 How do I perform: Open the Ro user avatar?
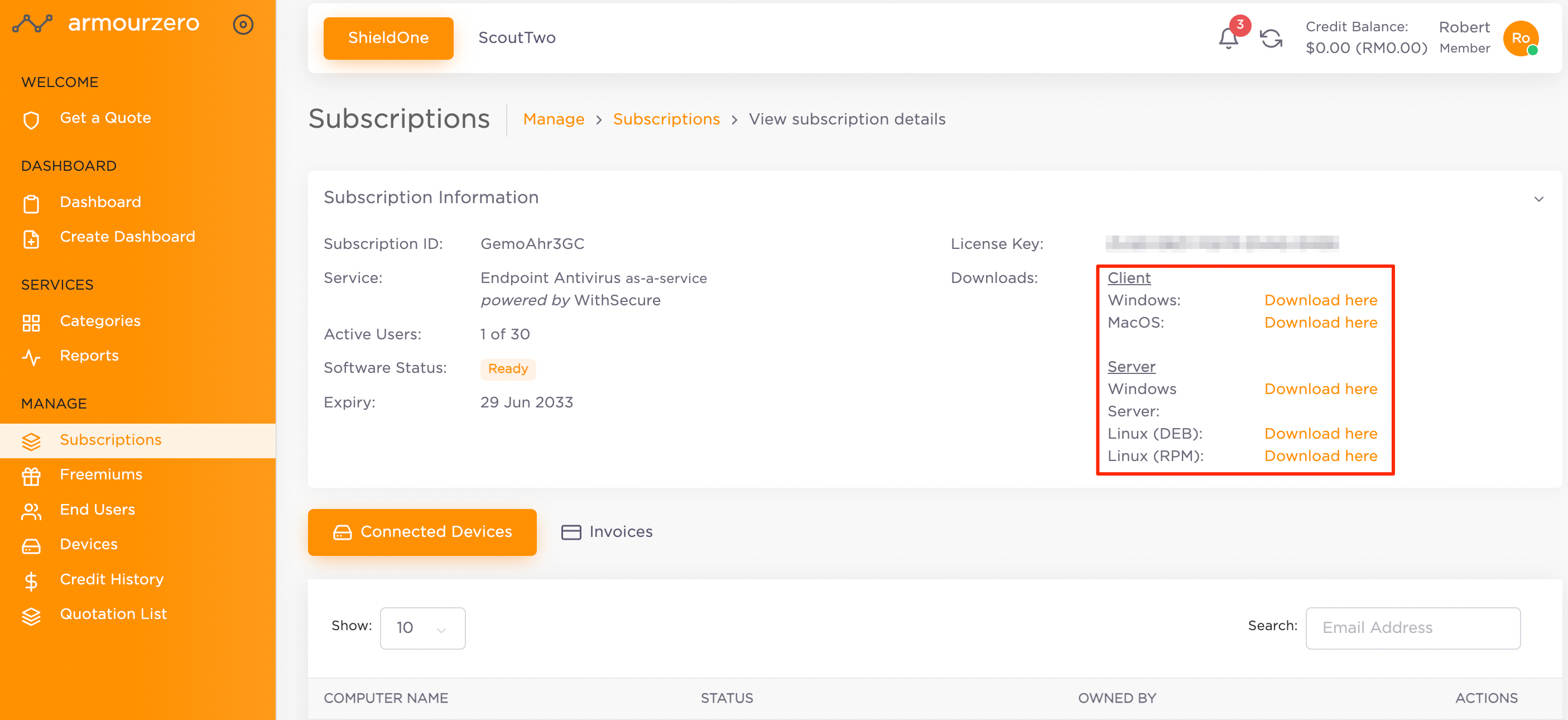point(1521,38)
